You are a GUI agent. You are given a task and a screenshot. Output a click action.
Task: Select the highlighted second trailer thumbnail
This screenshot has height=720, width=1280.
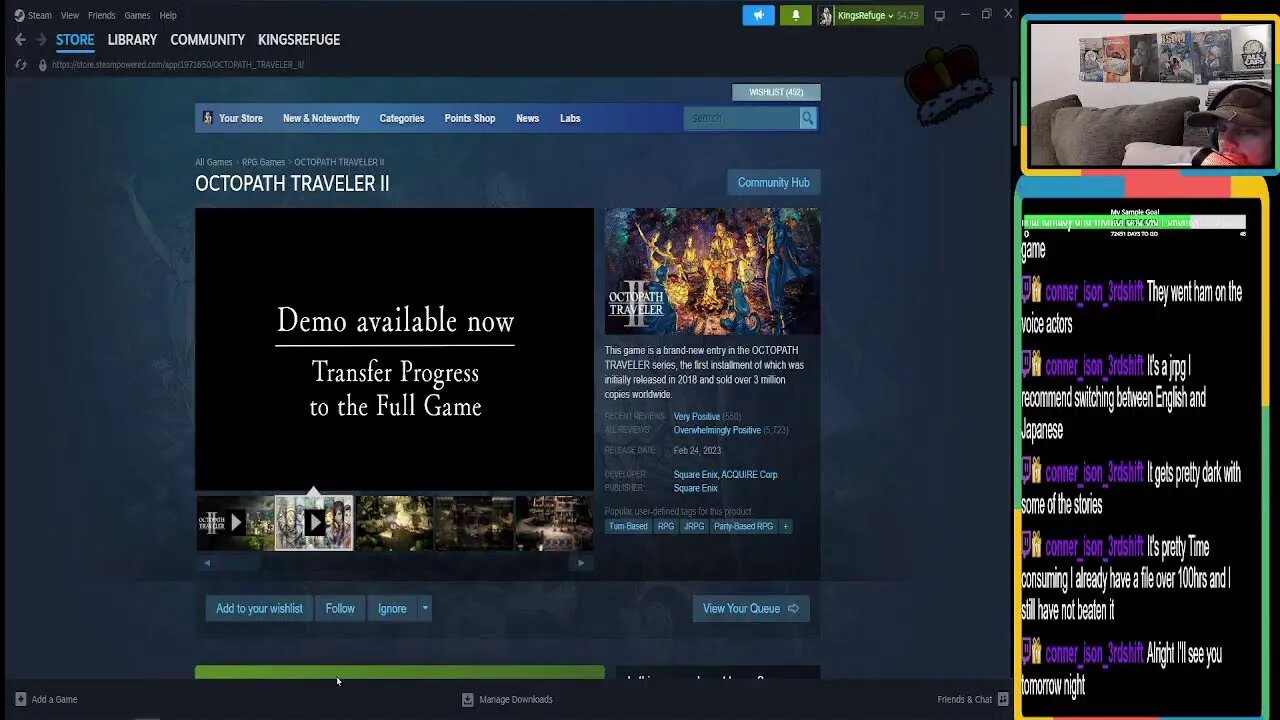click(x=314, y=522)
